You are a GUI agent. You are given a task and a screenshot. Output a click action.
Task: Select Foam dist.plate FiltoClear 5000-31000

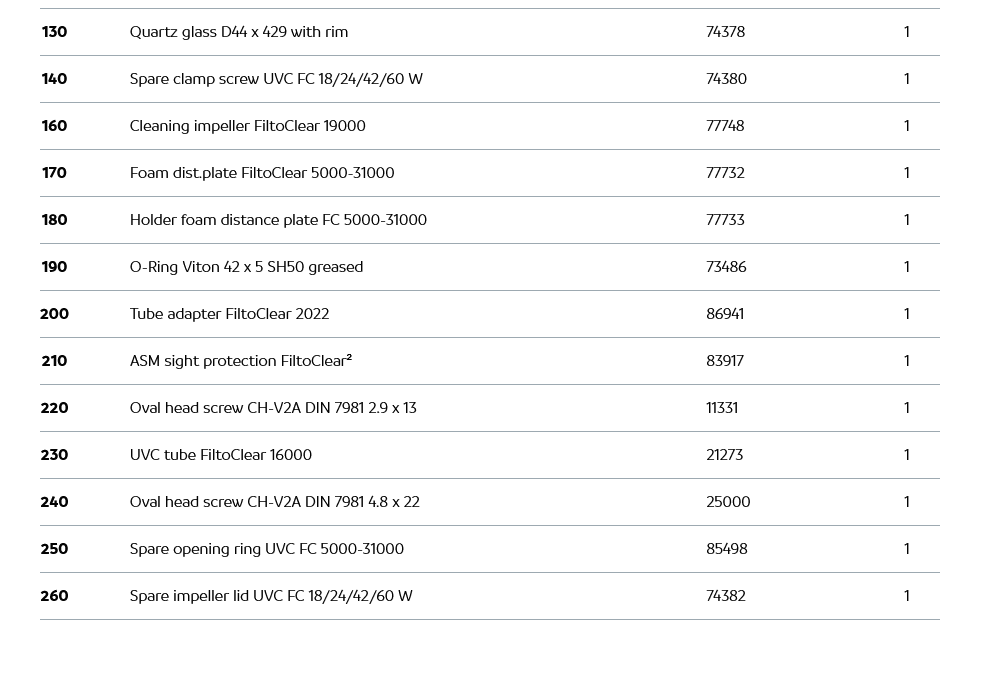click(x=261, y=173)
